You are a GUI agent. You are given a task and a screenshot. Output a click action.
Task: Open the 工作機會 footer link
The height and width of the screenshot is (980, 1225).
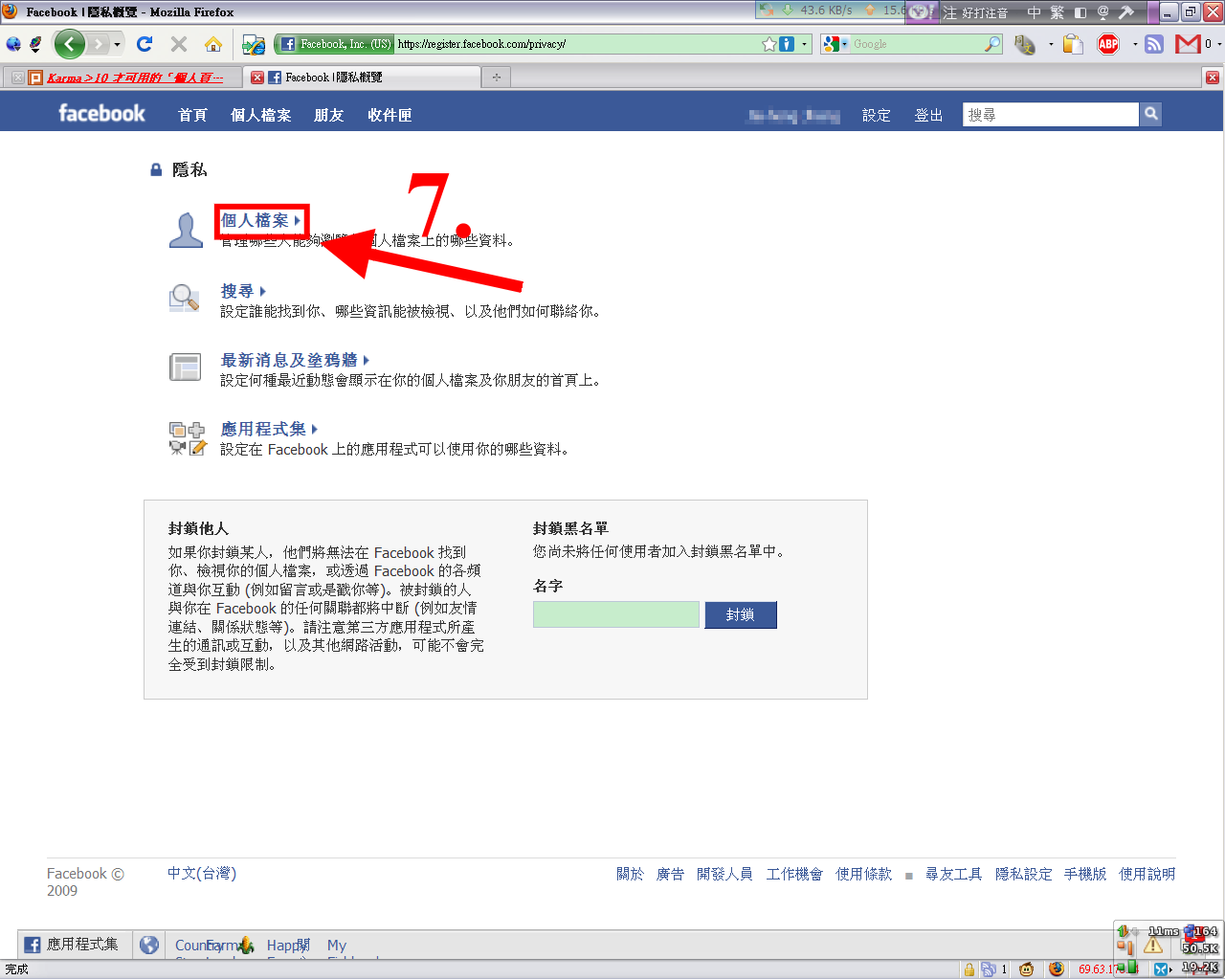[x=794, y=874]
